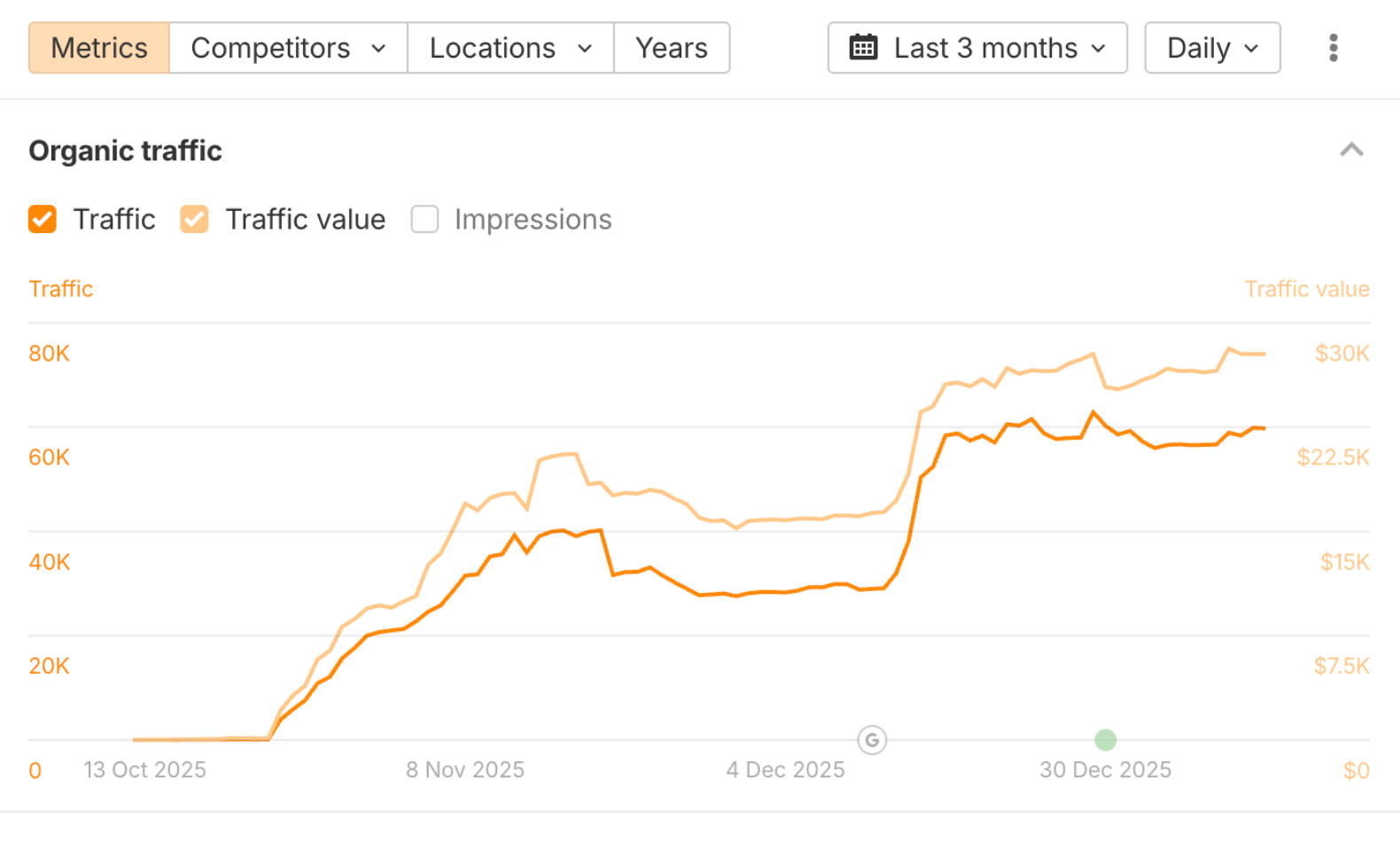Click the Traffic value axis label
Image resolution: width=1400 pixels, height=842 pixels.
coord(1306,288)
